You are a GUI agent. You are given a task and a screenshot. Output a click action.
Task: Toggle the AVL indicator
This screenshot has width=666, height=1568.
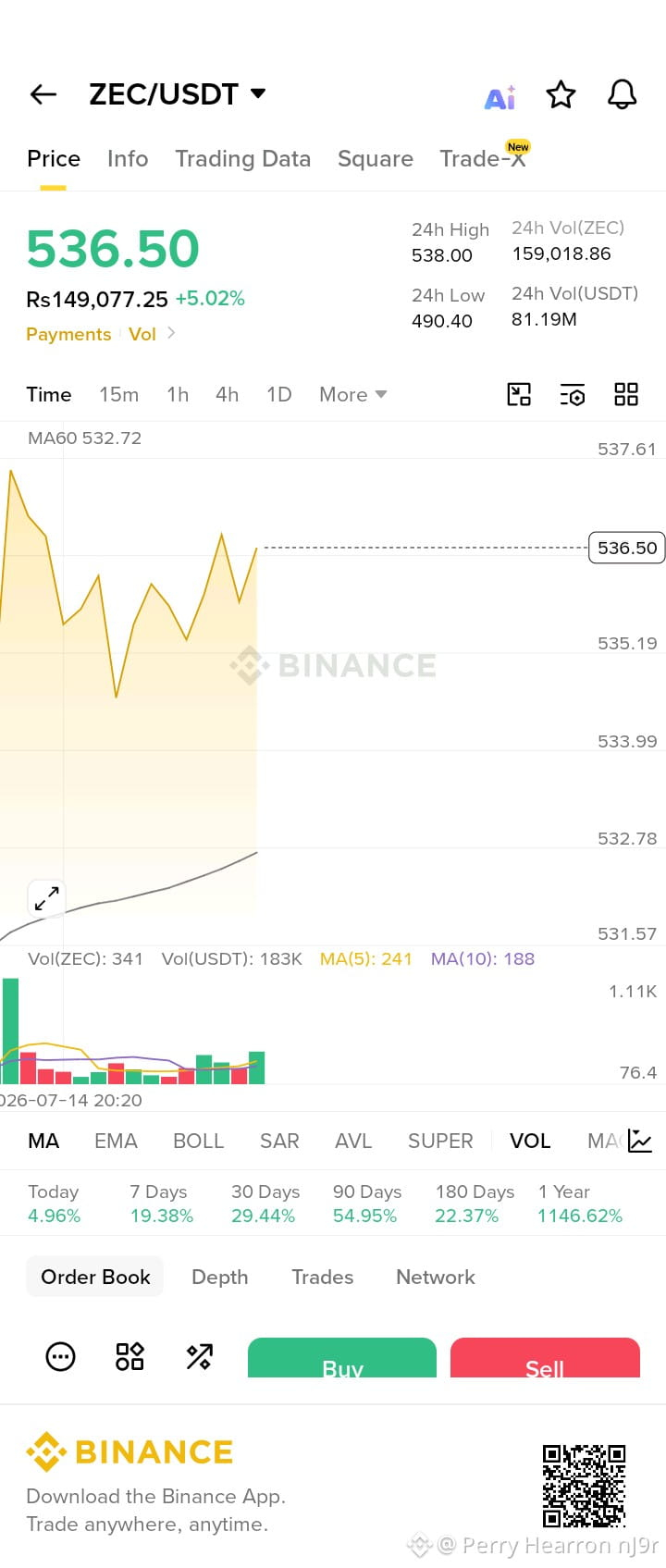[353, 1141]
